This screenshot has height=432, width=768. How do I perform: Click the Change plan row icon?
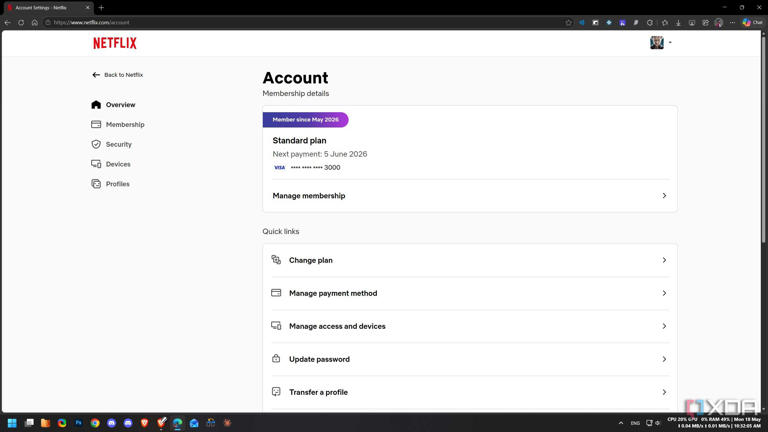click(x=276, y=260)
